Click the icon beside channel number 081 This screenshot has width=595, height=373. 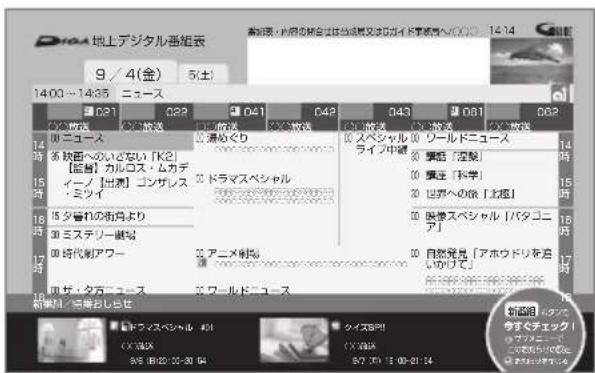pyautogui.click(x=455, y=111)
